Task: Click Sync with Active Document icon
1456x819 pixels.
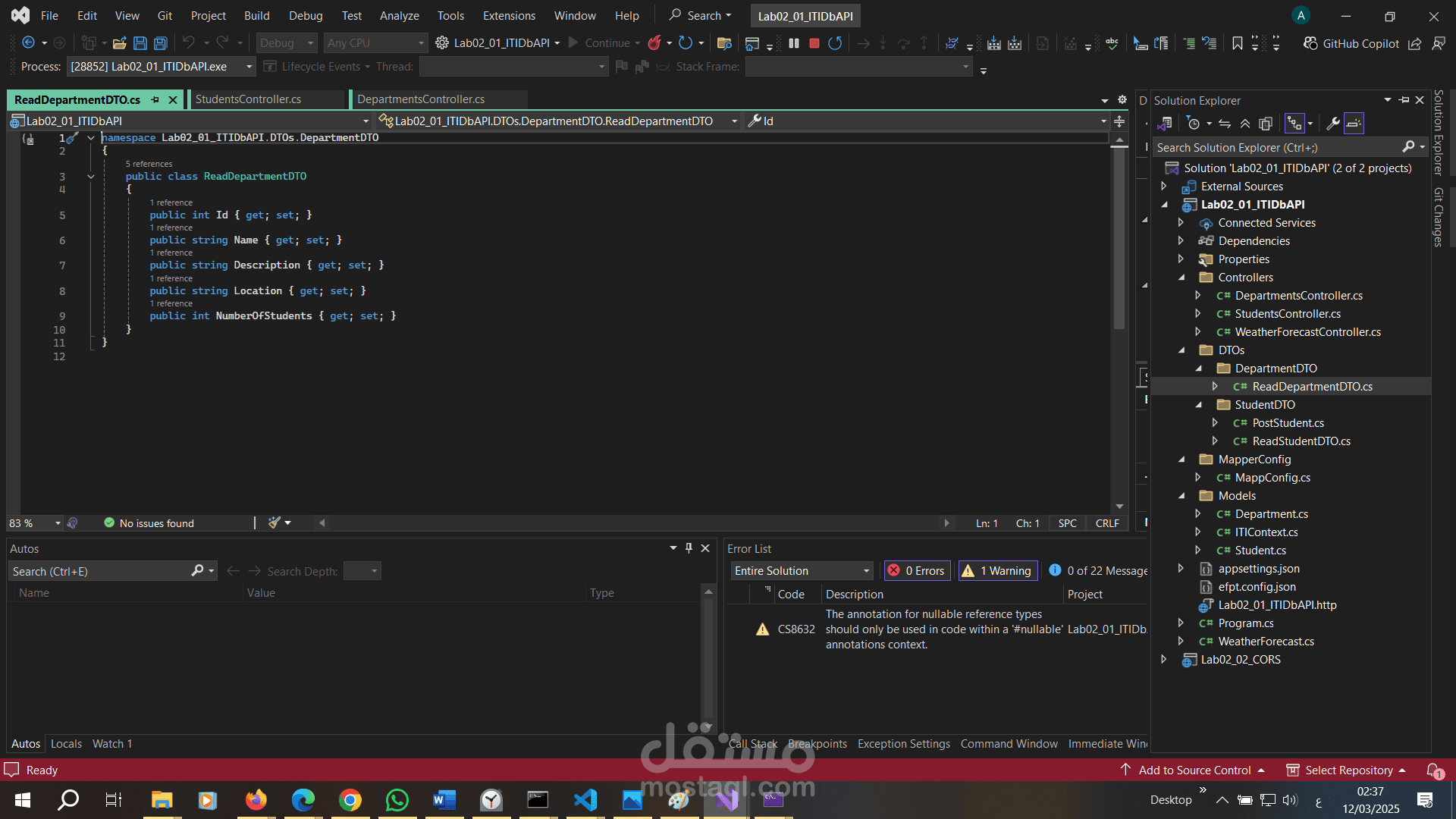Action: (x=1225, y=124)
